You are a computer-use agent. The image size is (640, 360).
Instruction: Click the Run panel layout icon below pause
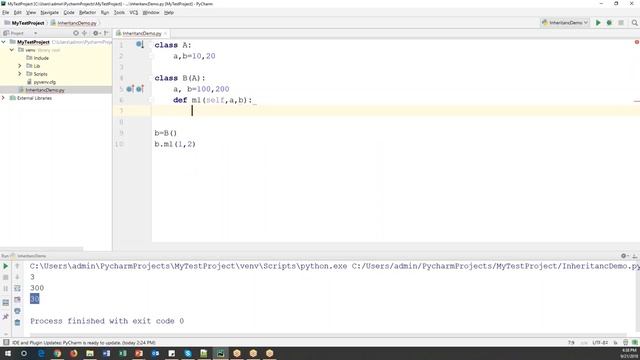pos(6,302)
